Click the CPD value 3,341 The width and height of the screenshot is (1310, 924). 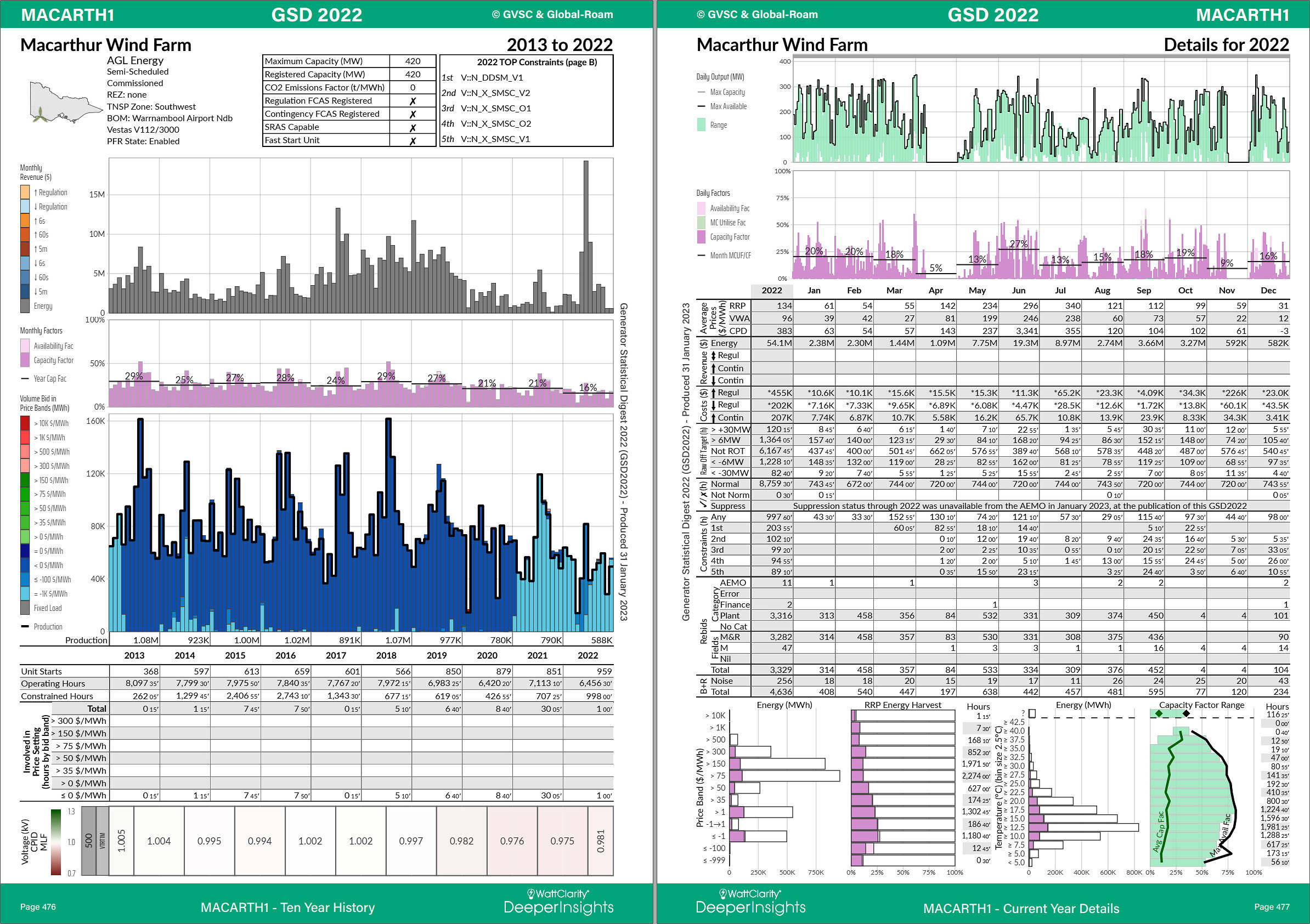1026,331
